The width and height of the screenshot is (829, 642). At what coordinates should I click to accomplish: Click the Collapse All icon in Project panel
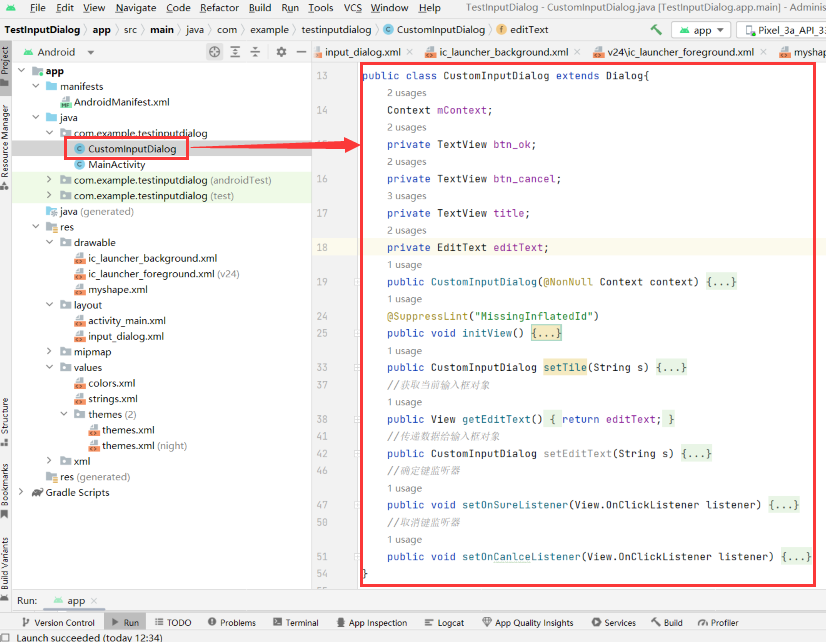point(255,52)
